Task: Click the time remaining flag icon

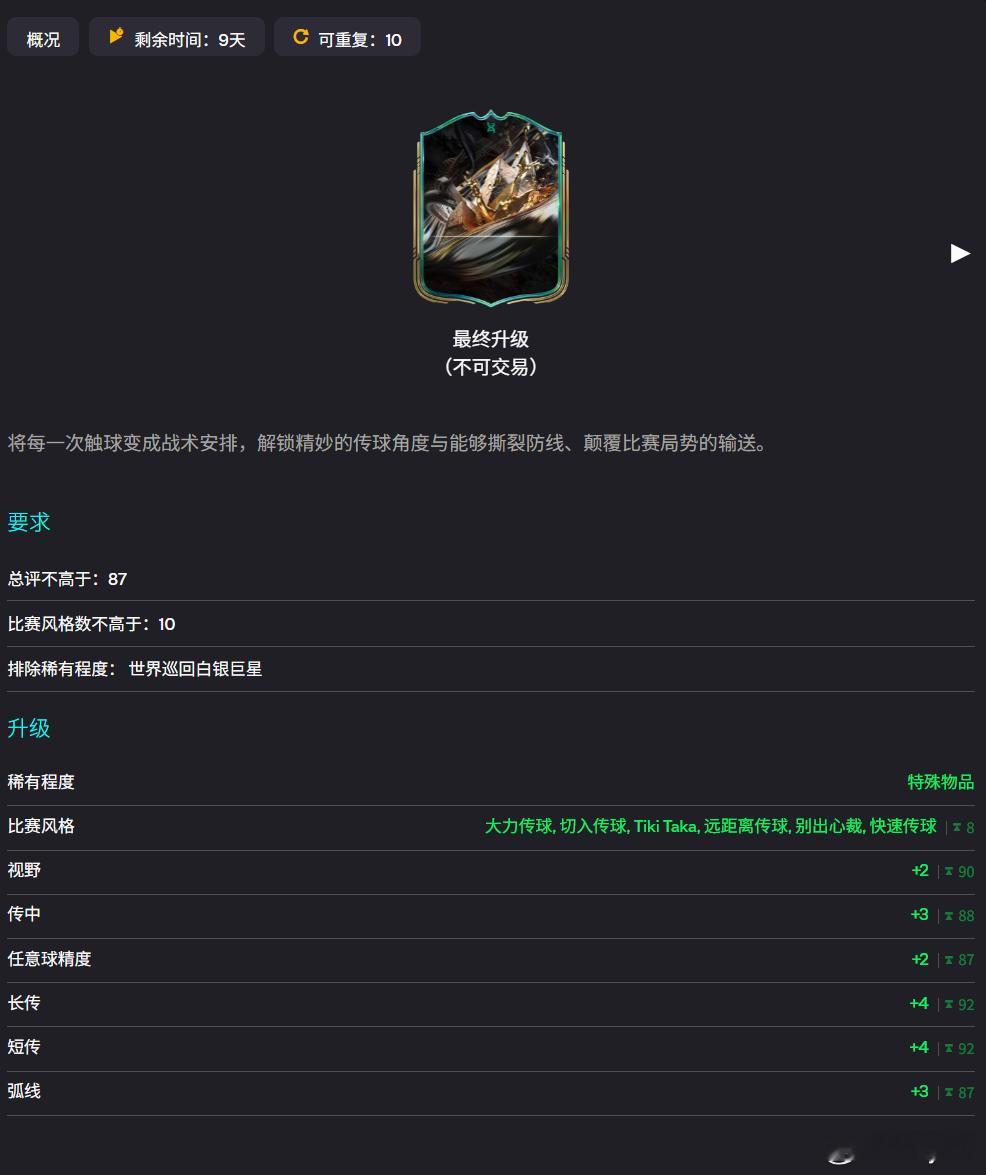Action: [x=116, y=35]
